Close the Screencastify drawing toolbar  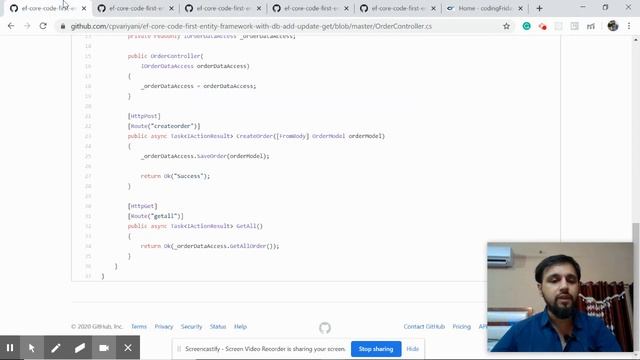[128, 348]
